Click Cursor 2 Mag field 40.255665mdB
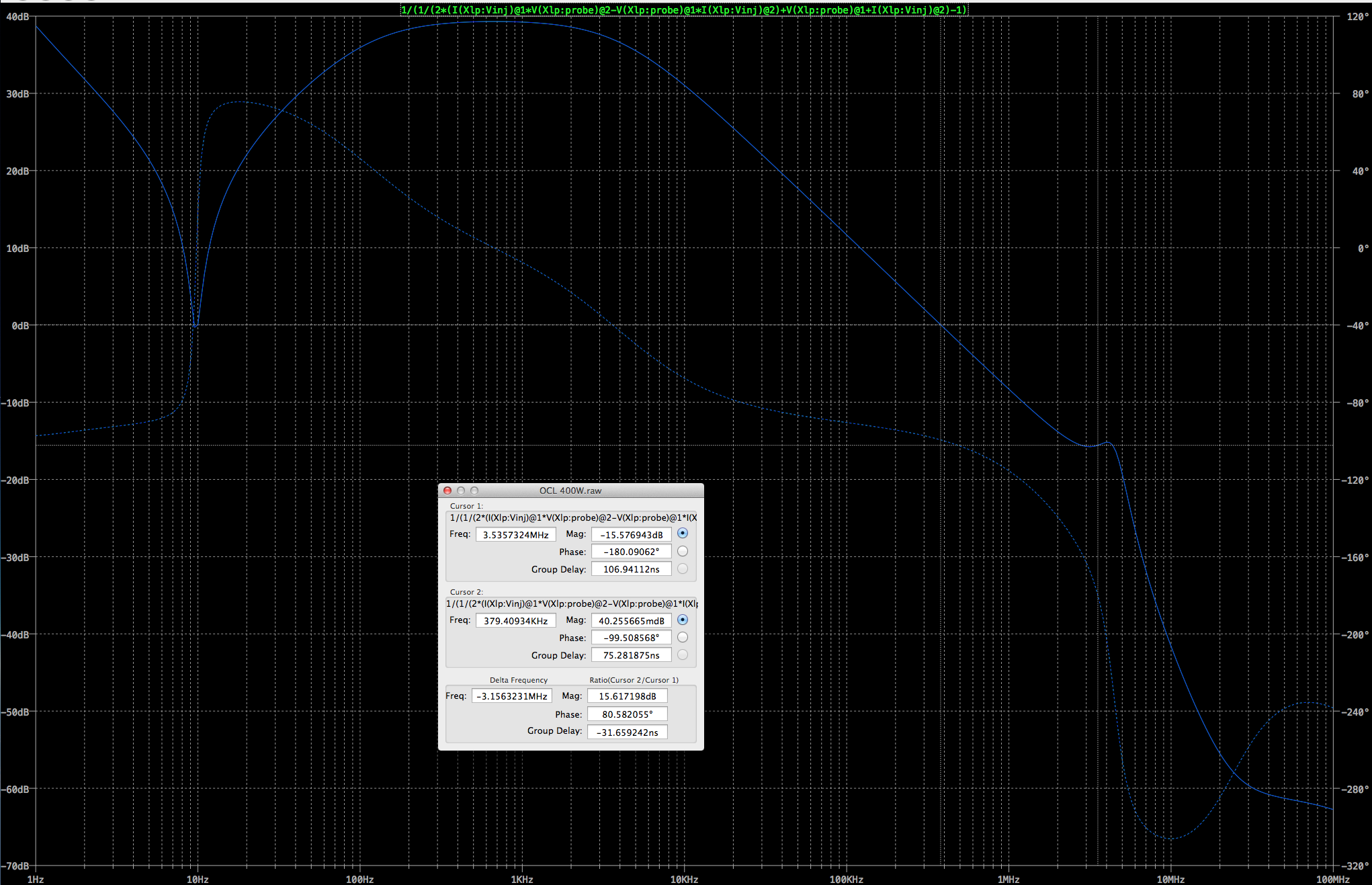Screen dimensions: 1372x885 point(631,621)
